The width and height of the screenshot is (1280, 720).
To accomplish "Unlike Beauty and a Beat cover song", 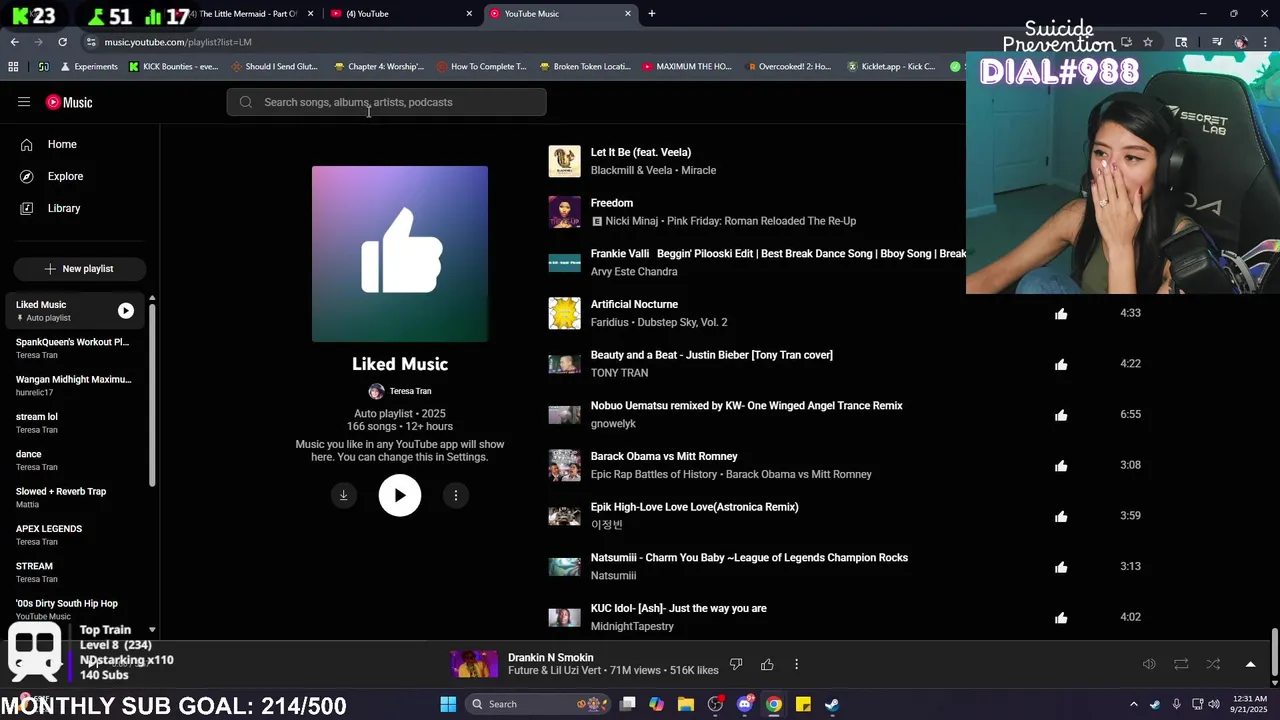I will (1061, 364).
